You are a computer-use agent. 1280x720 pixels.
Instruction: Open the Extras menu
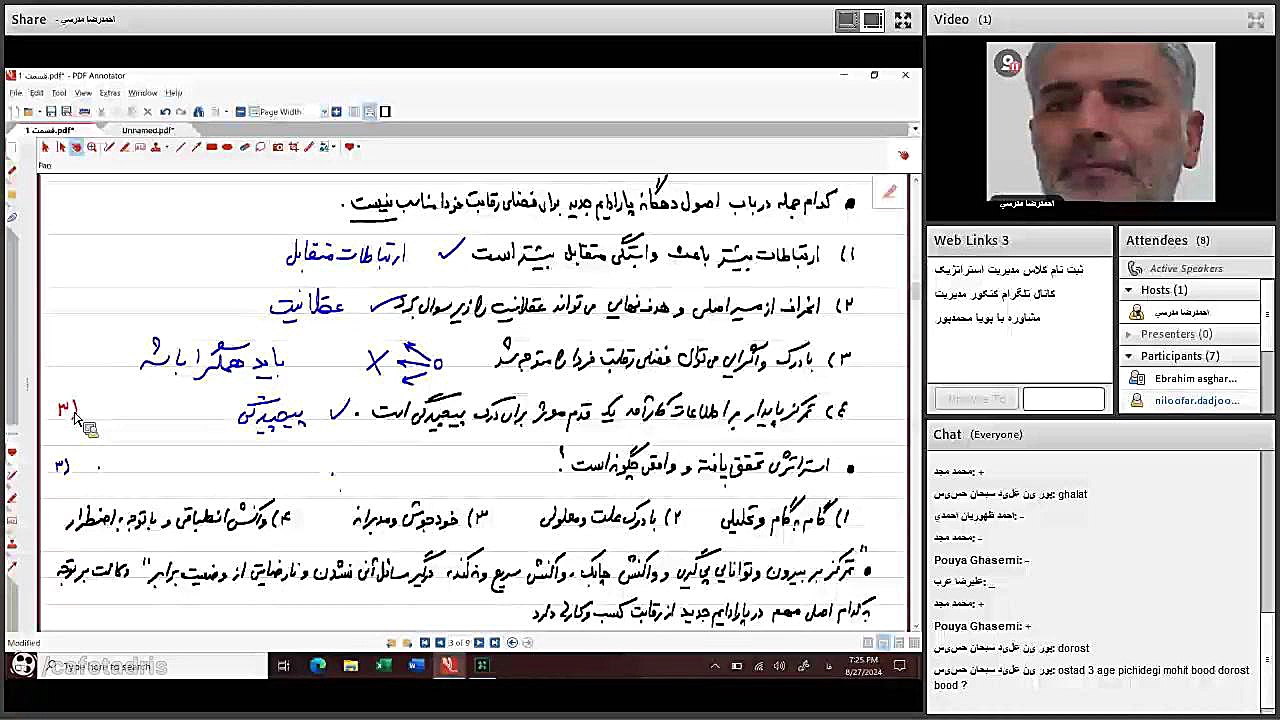(x=109, y=93)
